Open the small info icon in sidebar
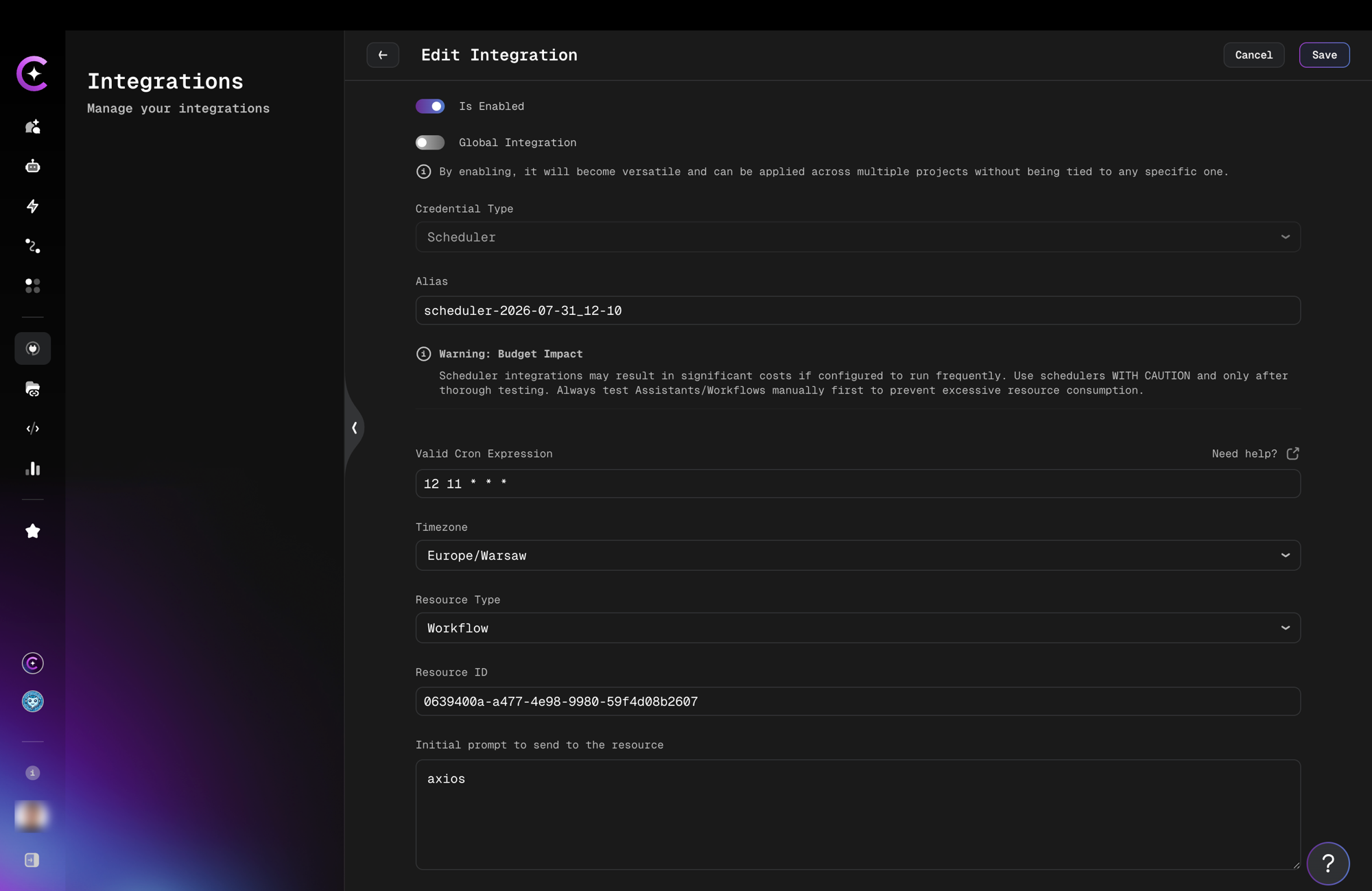 [x=32, y=773]
